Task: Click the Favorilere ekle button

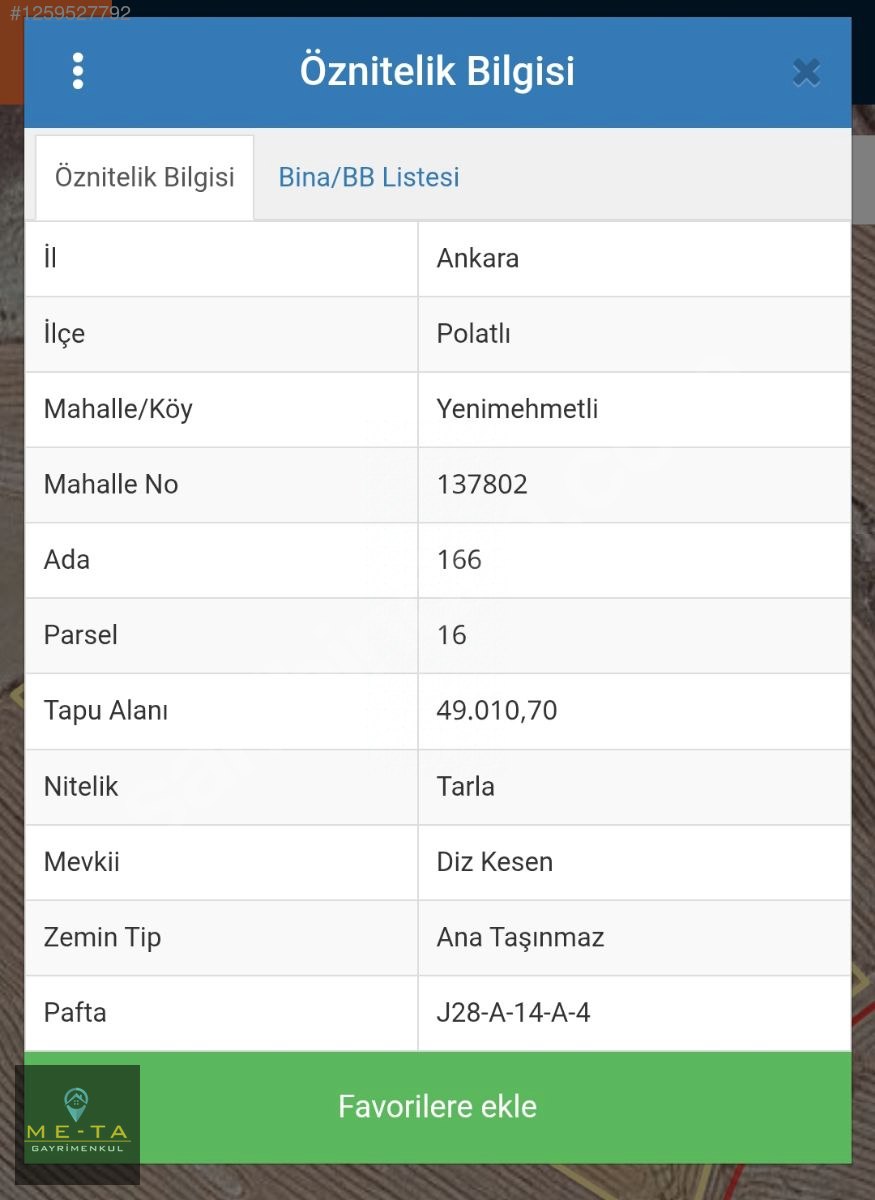Action: click(x=438, y=1107)
